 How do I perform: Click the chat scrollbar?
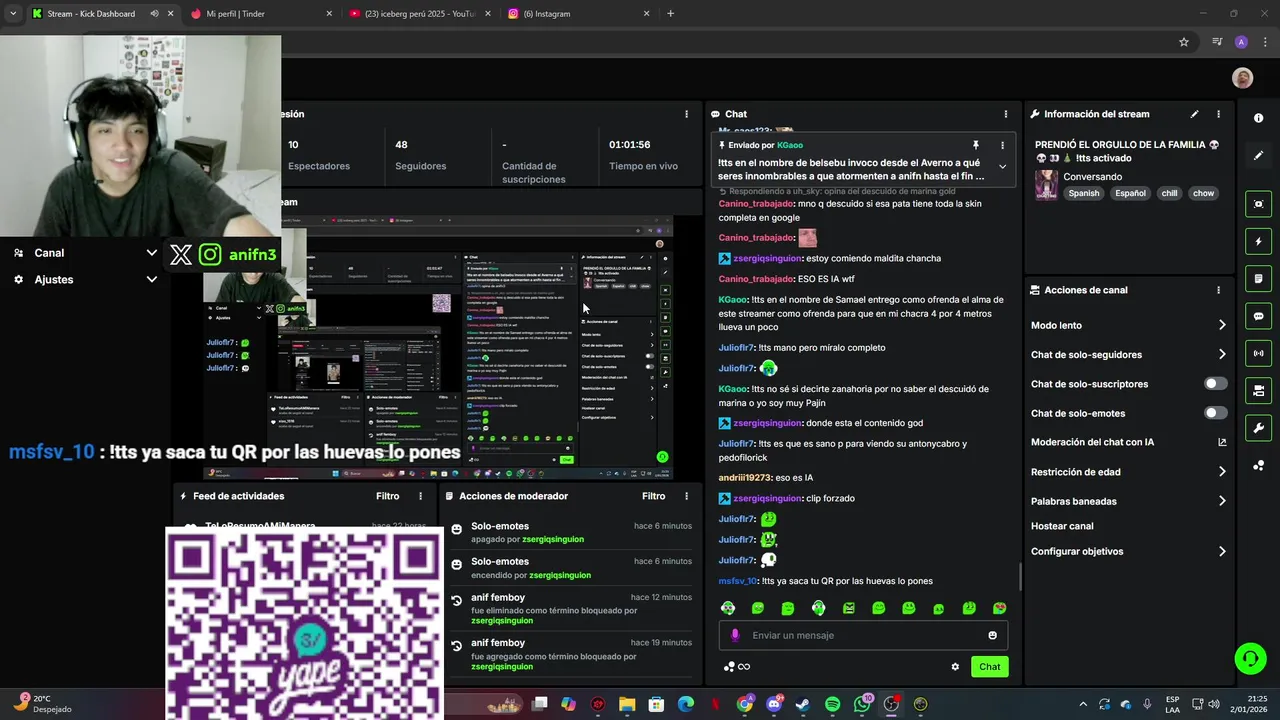tap(1019, 576)
